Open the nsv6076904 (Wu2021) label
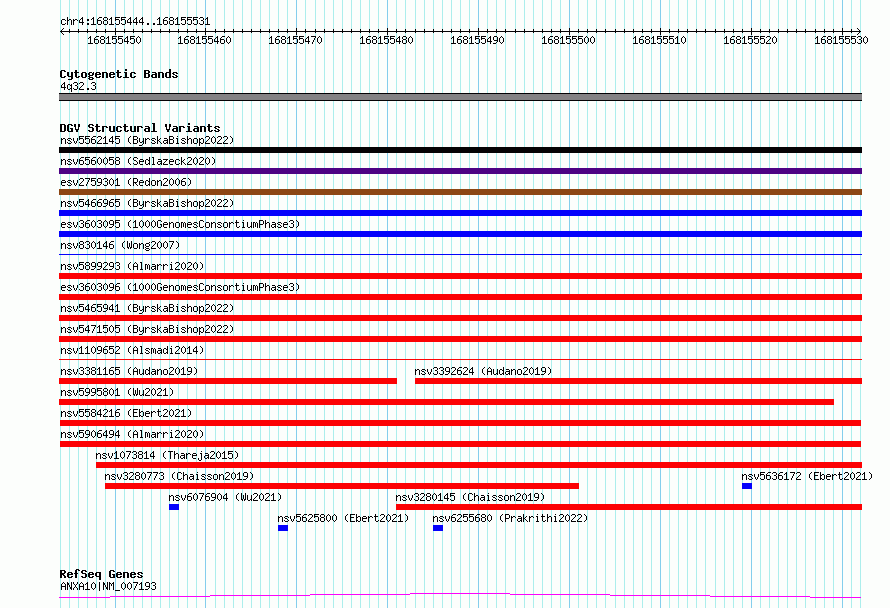 [225, 497]
